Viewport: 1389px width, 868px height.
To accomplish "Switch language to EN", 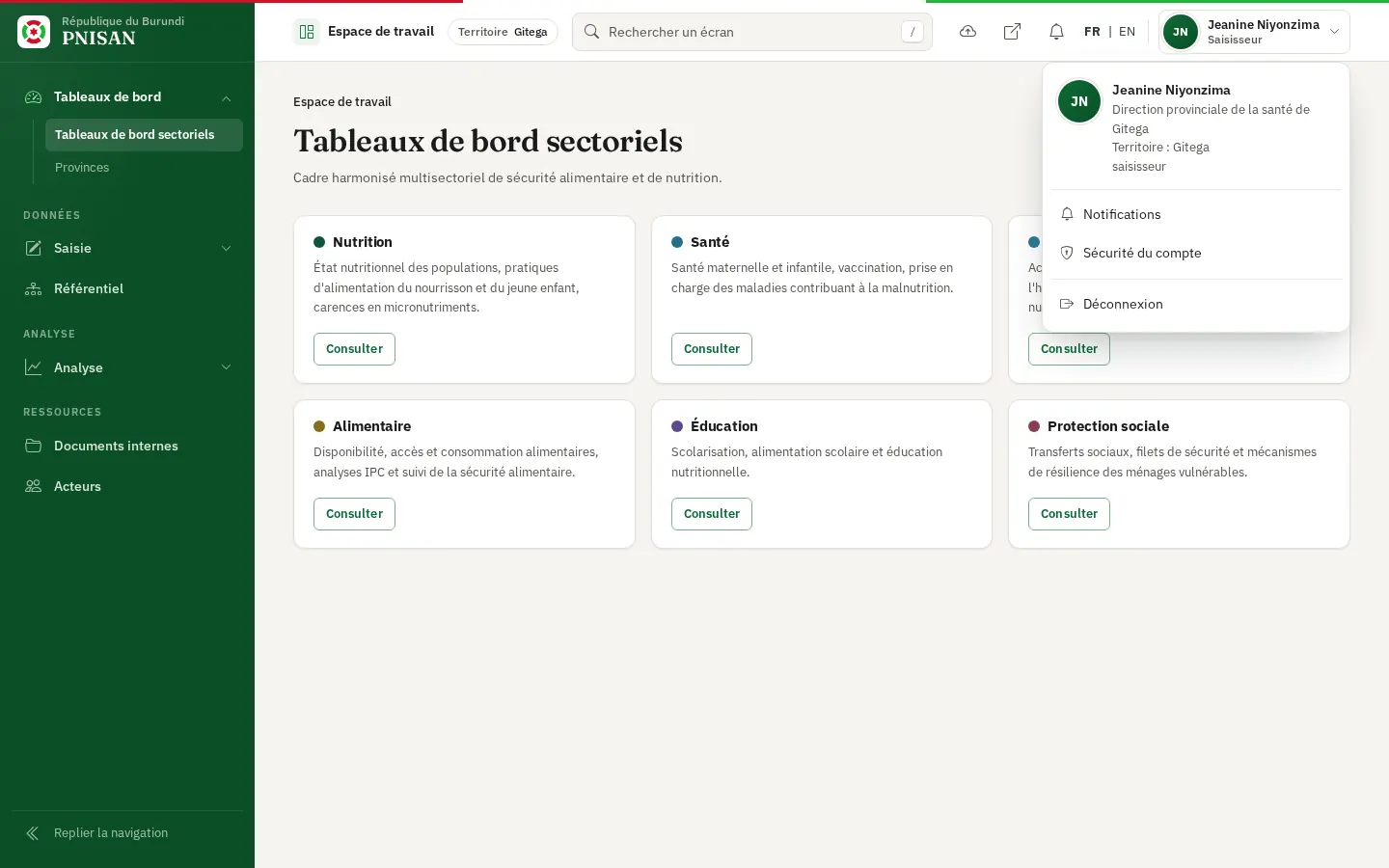I will (x=1127, y=32).
